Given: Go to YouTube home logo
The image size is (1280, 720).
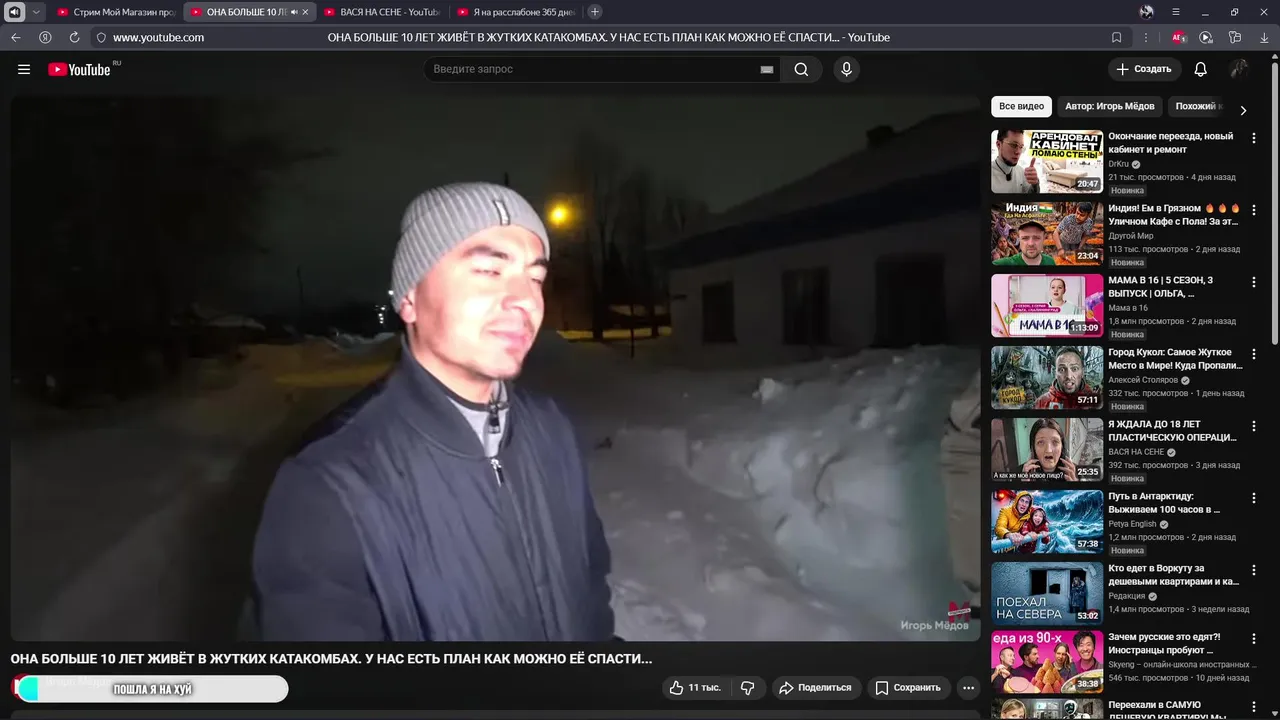Looking at the screenshot, I should point(79,69).
